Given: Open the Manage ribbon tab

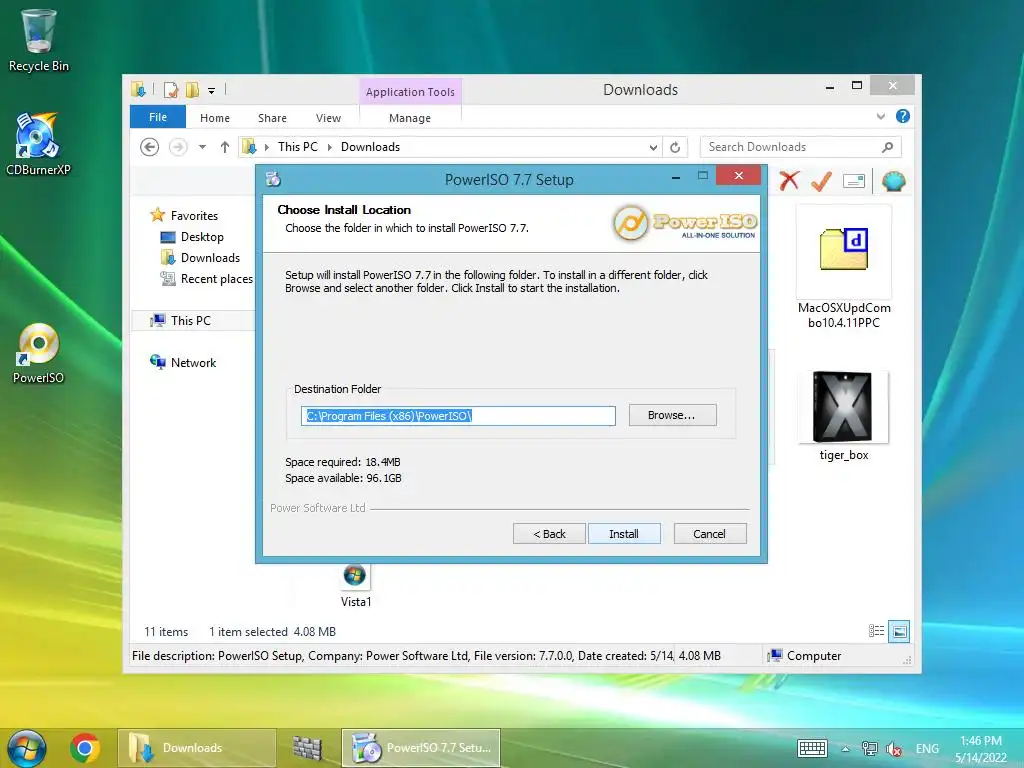Looking at the screenshot, I should click(x=409, y=118).
